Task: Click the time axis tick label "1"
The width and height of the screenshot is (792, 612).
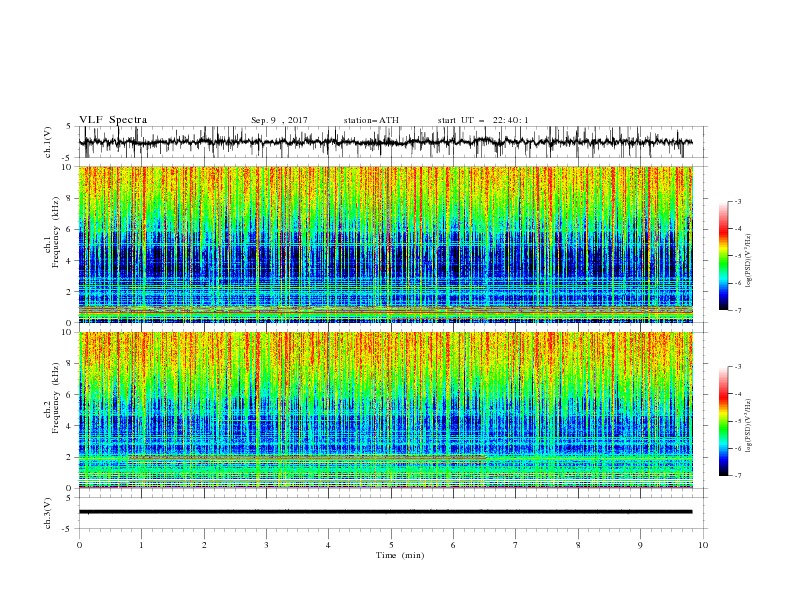Action: (142, 545)
